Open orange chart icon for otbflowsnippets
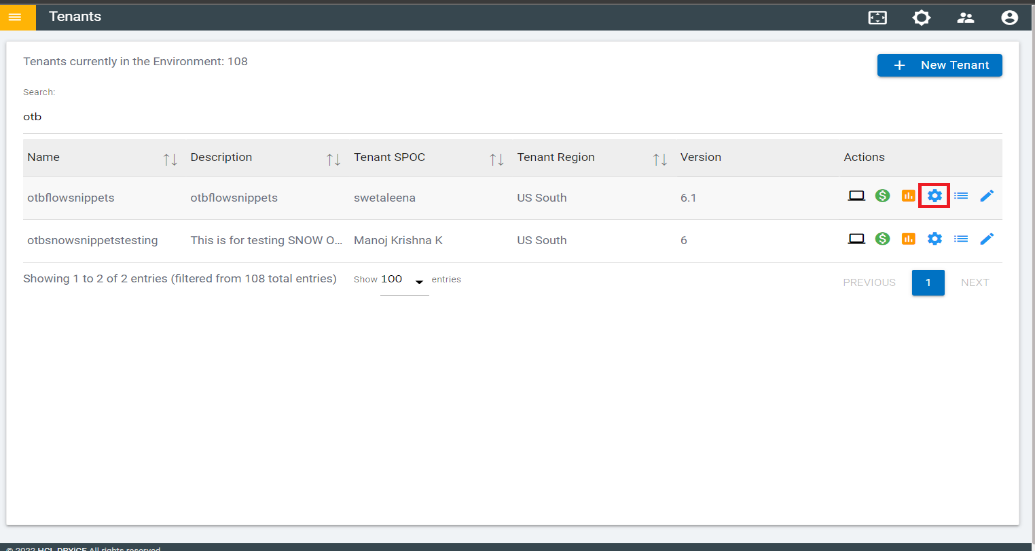The image size is (1035, 551). click(908, 196)
